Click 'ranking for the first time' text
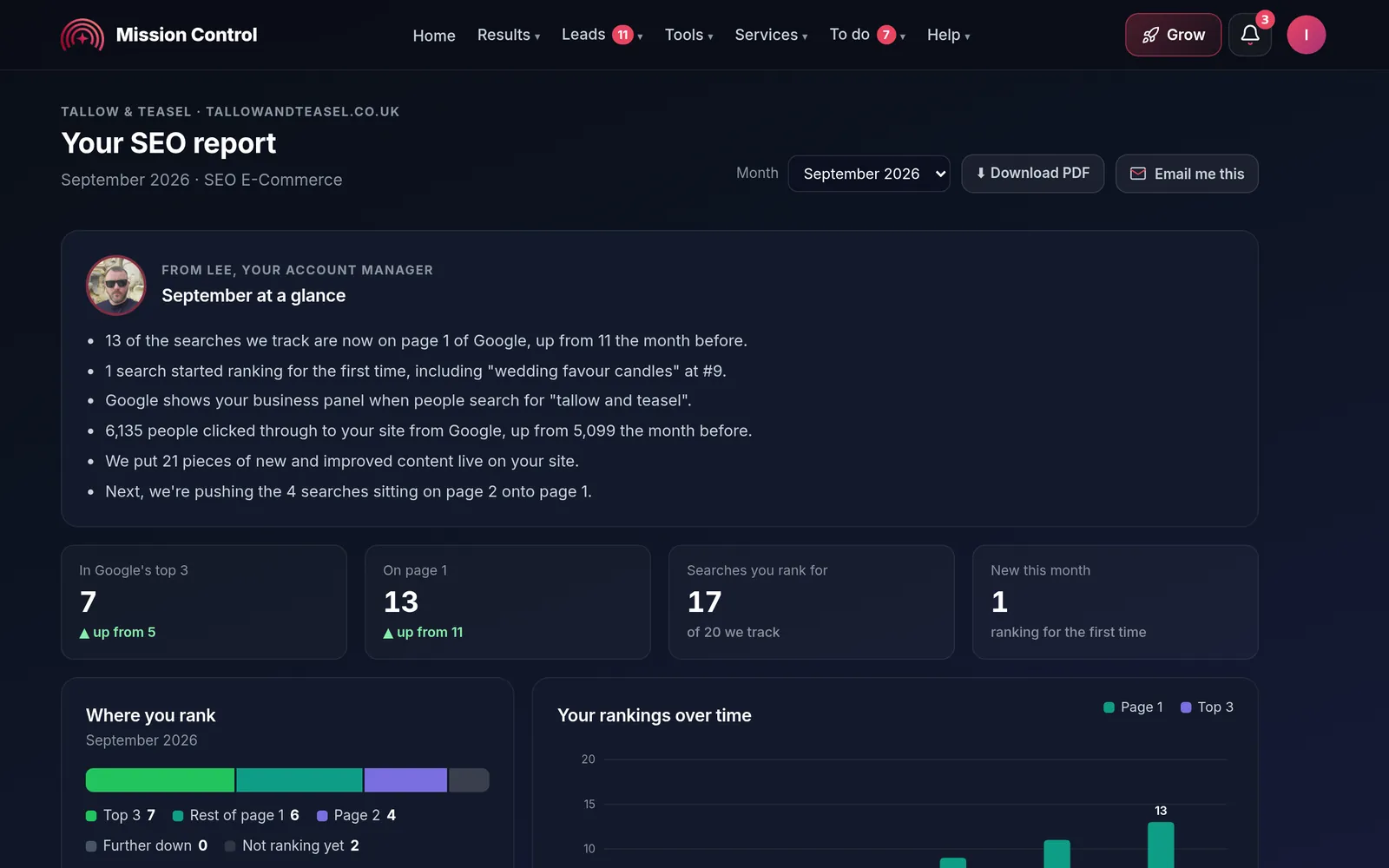The image size is (1389, 868). (x=1069, y=632)
